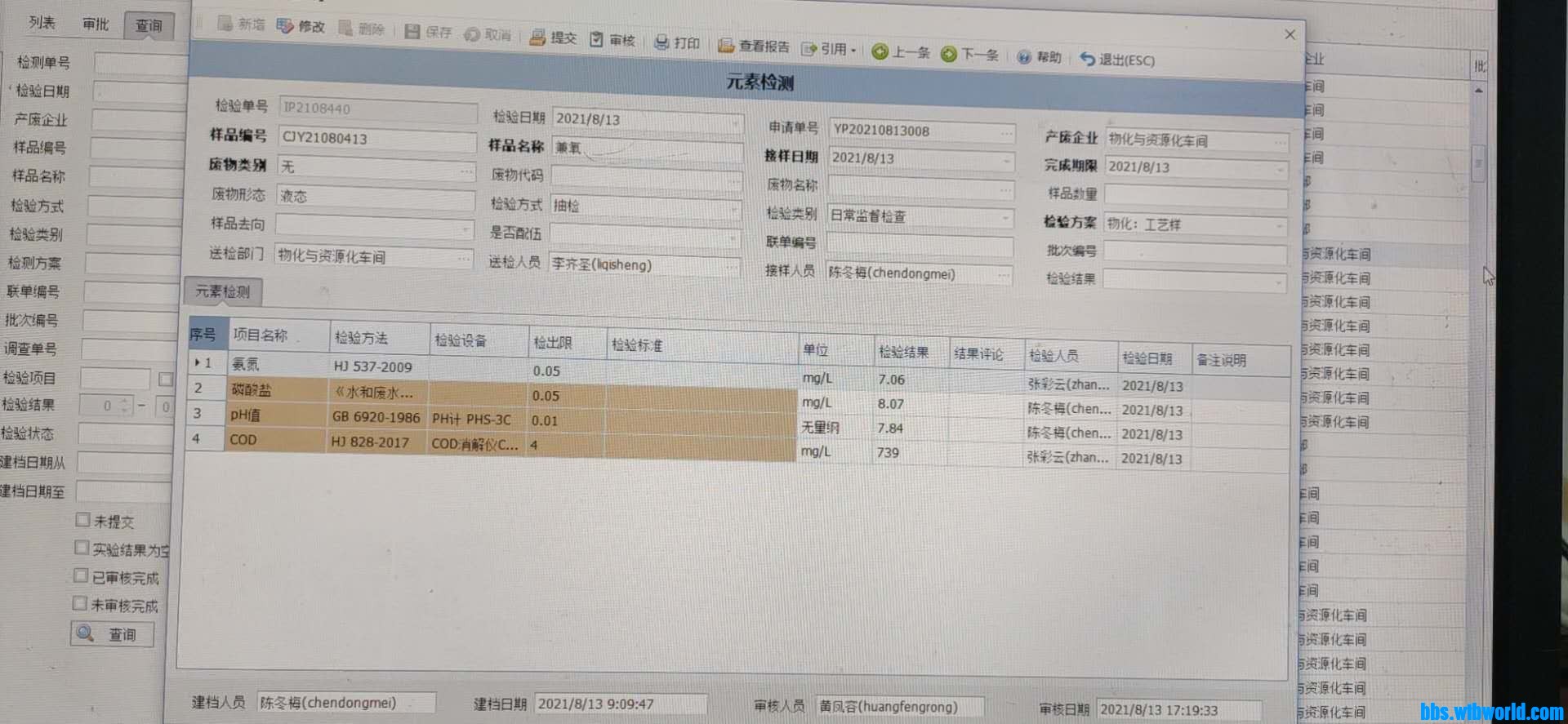
Task: Expand the 检验类别 dropdown
Action: tap(1005, 219)
